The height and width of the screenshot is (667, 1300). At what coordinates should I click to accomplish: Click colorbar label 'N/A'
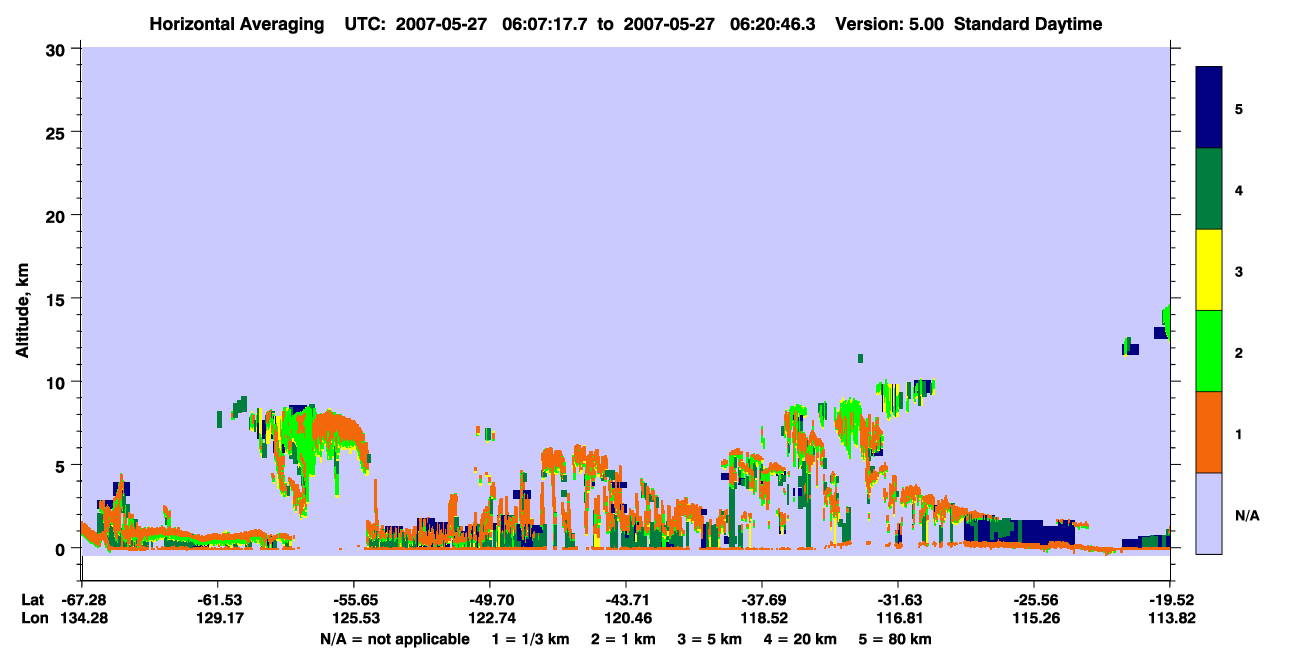pyautogui.click(x=1246, y=515)
